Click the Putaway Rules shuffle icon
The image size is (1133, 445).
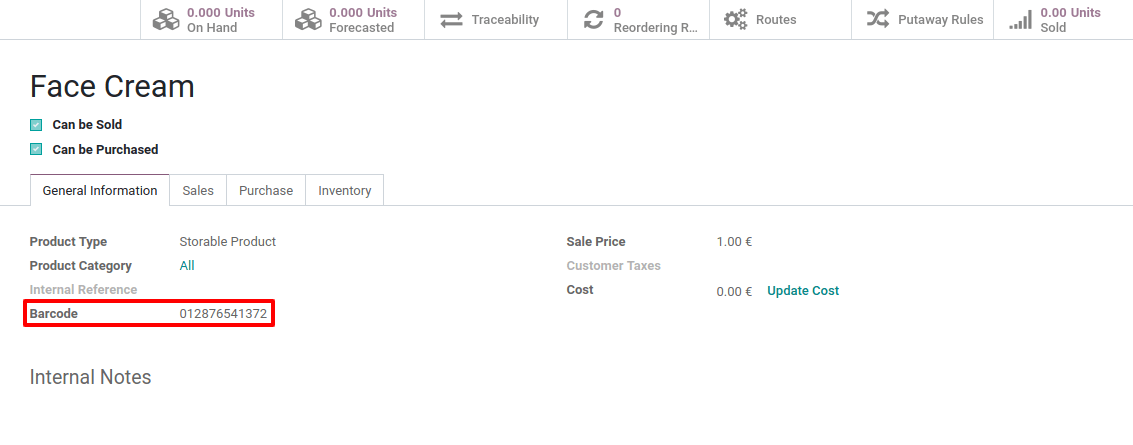click(x=878, y=20)
